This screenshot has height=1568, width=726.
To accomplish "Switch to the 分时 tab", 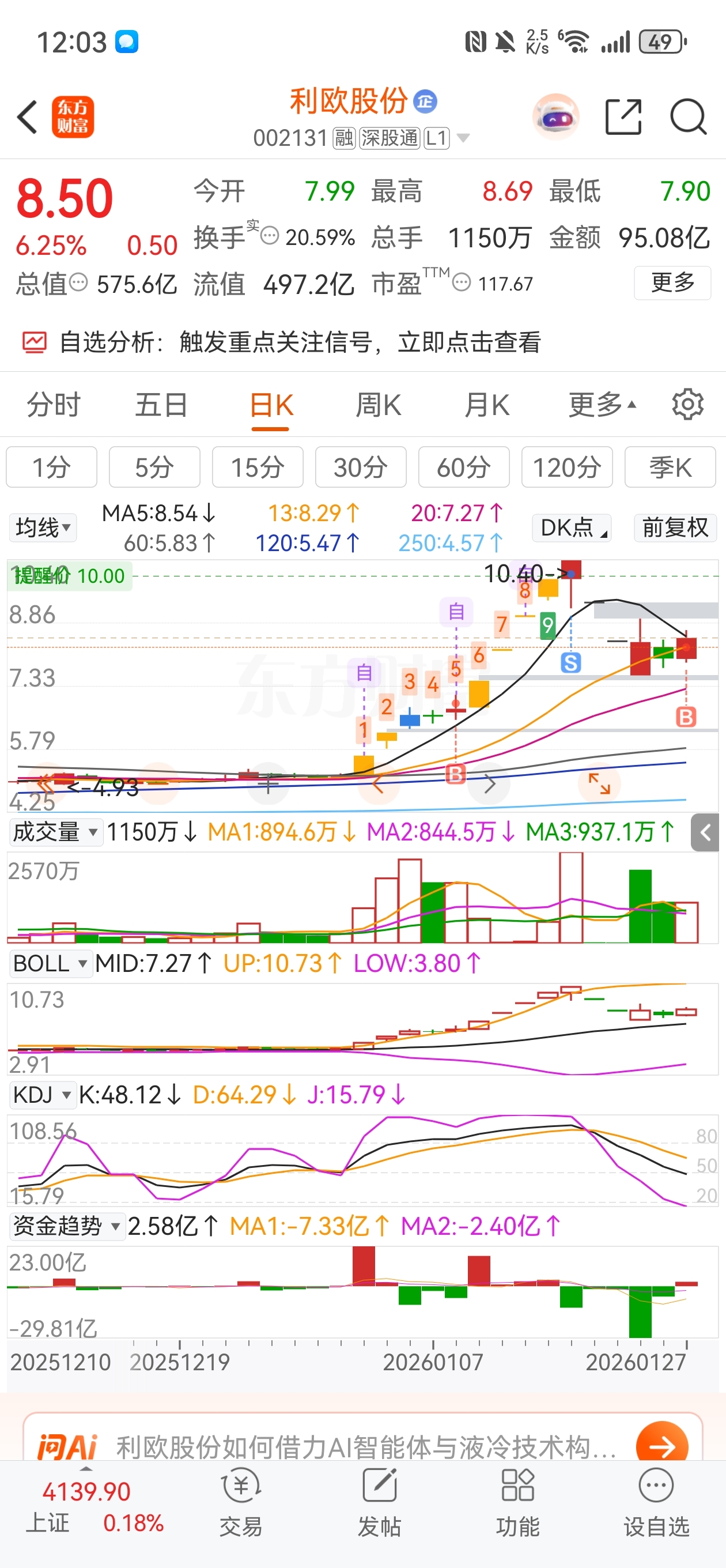I will pyautogui.click(x=53, y=404).
